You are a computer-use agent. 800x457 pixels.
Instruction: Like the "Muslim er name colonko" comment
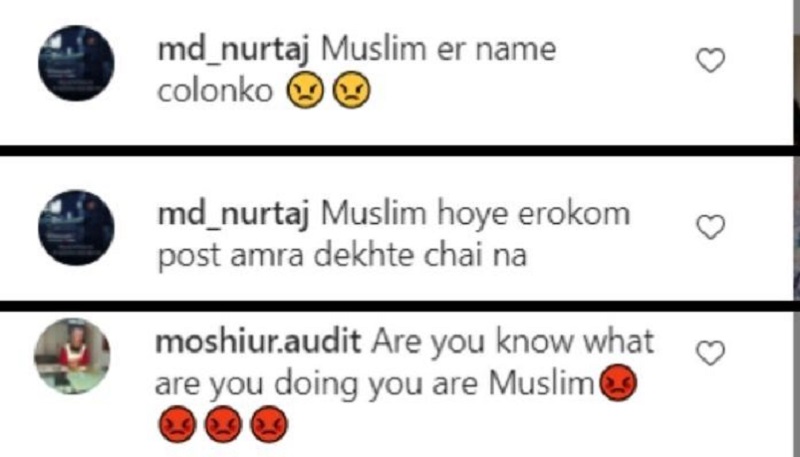(x=711, y=60)
